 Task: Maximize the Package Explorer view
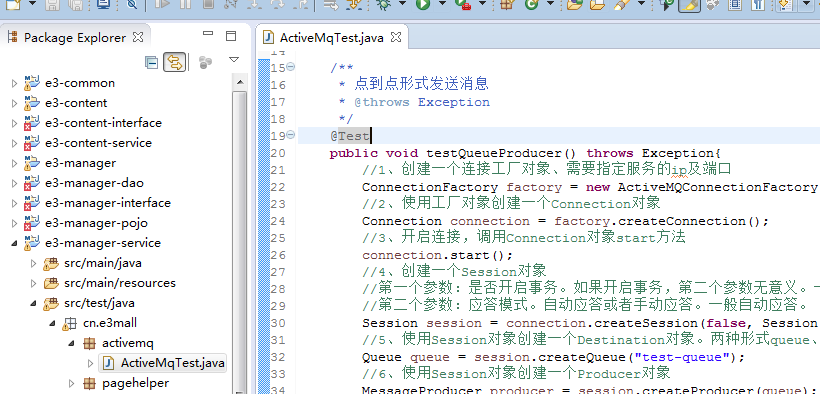231,36
